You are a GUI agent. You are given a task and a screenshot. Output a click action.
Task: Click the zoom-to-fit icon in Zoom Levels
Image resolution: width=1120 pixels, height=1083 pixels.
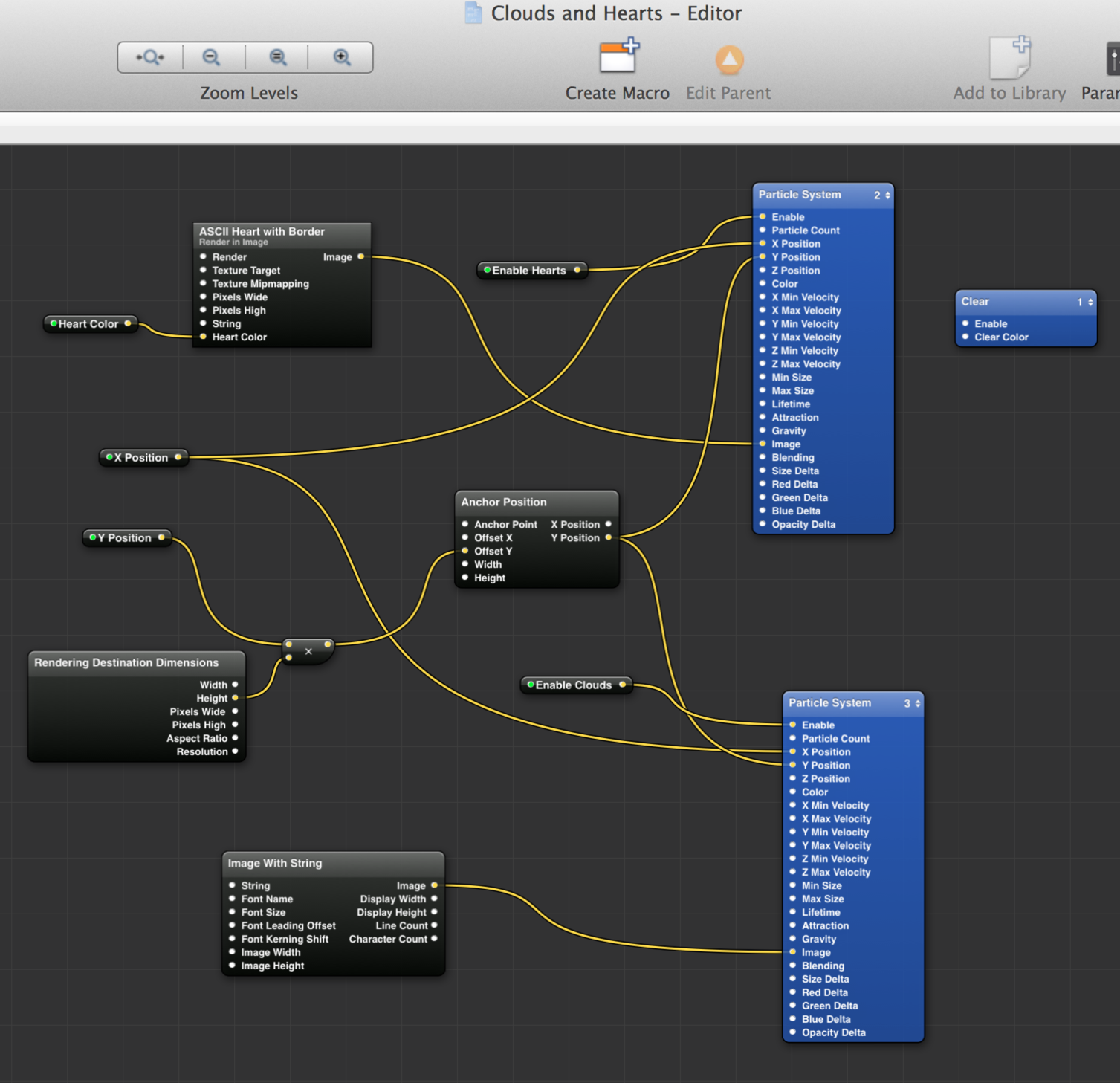pyautogui.click(x=150, y=57)
